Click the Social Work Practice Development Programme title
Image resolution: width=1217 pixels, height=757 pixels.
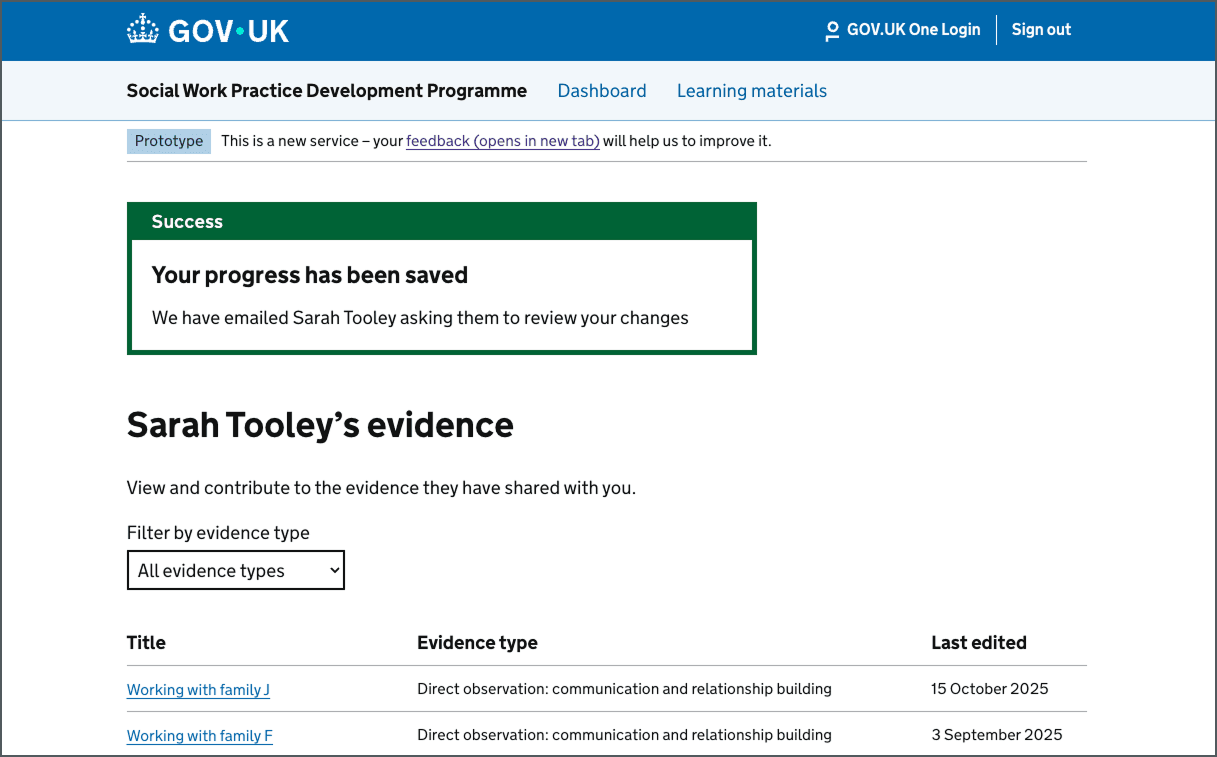pyautogui.click(x=327, y=90)
